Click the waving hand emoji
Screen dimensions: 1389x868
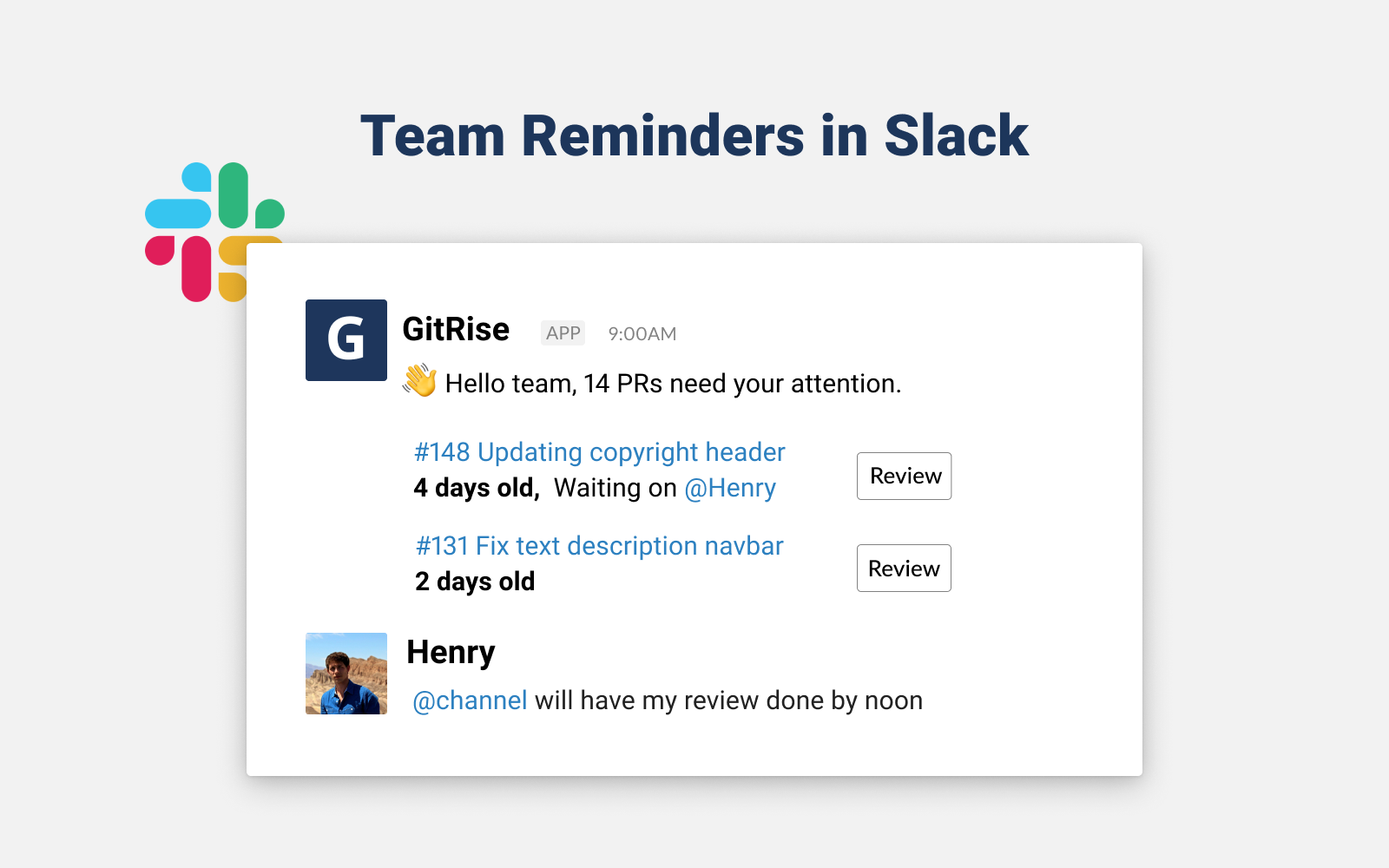(420, 381)
